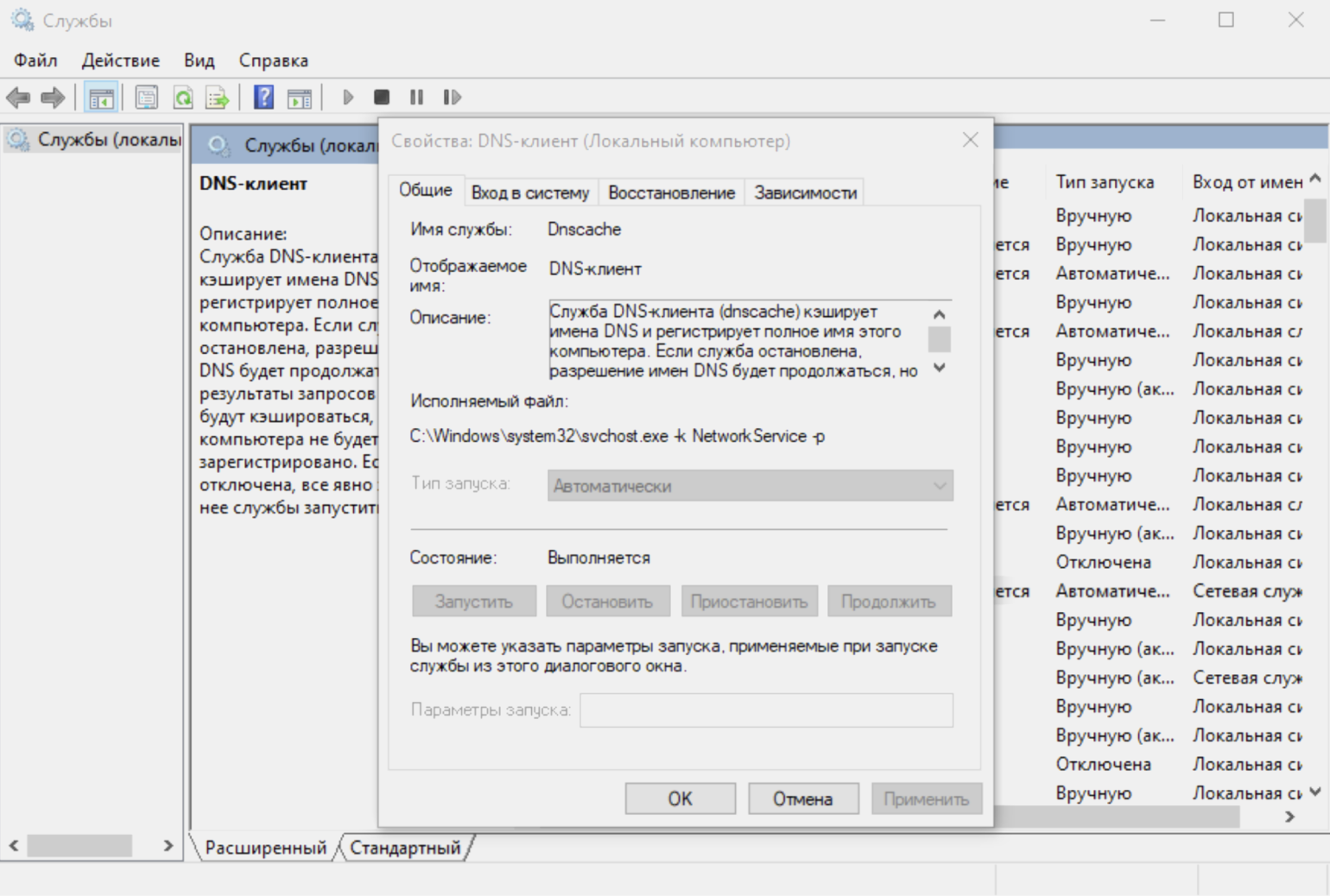Click the back arrow in the toolbar
Image resolution: width=1330 pixels, height=896 pixels.
[18, 98]
